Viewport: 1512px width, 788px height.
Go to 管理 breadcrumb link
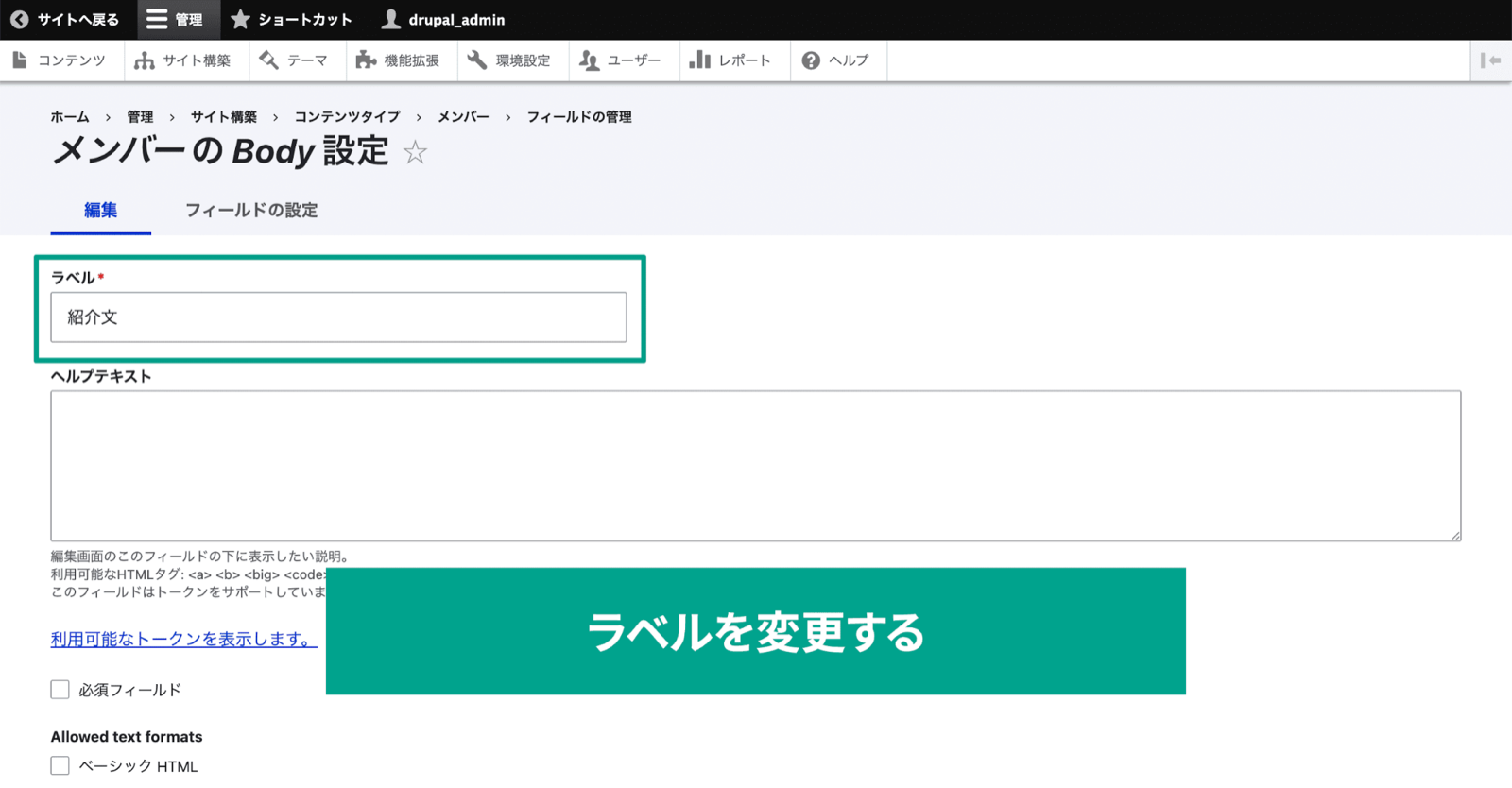click(140, 117)
